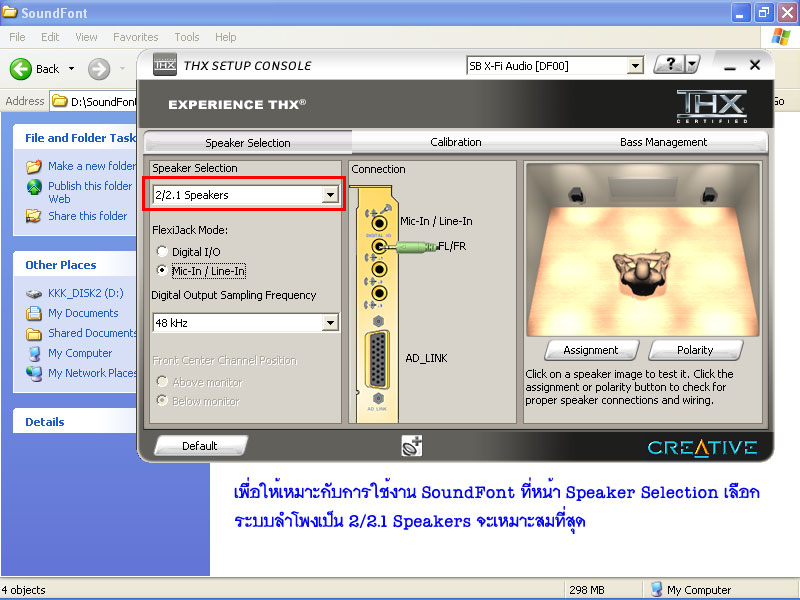Click the help question mark button
This screenshot has height=600, width=800.
pos(670,64)
